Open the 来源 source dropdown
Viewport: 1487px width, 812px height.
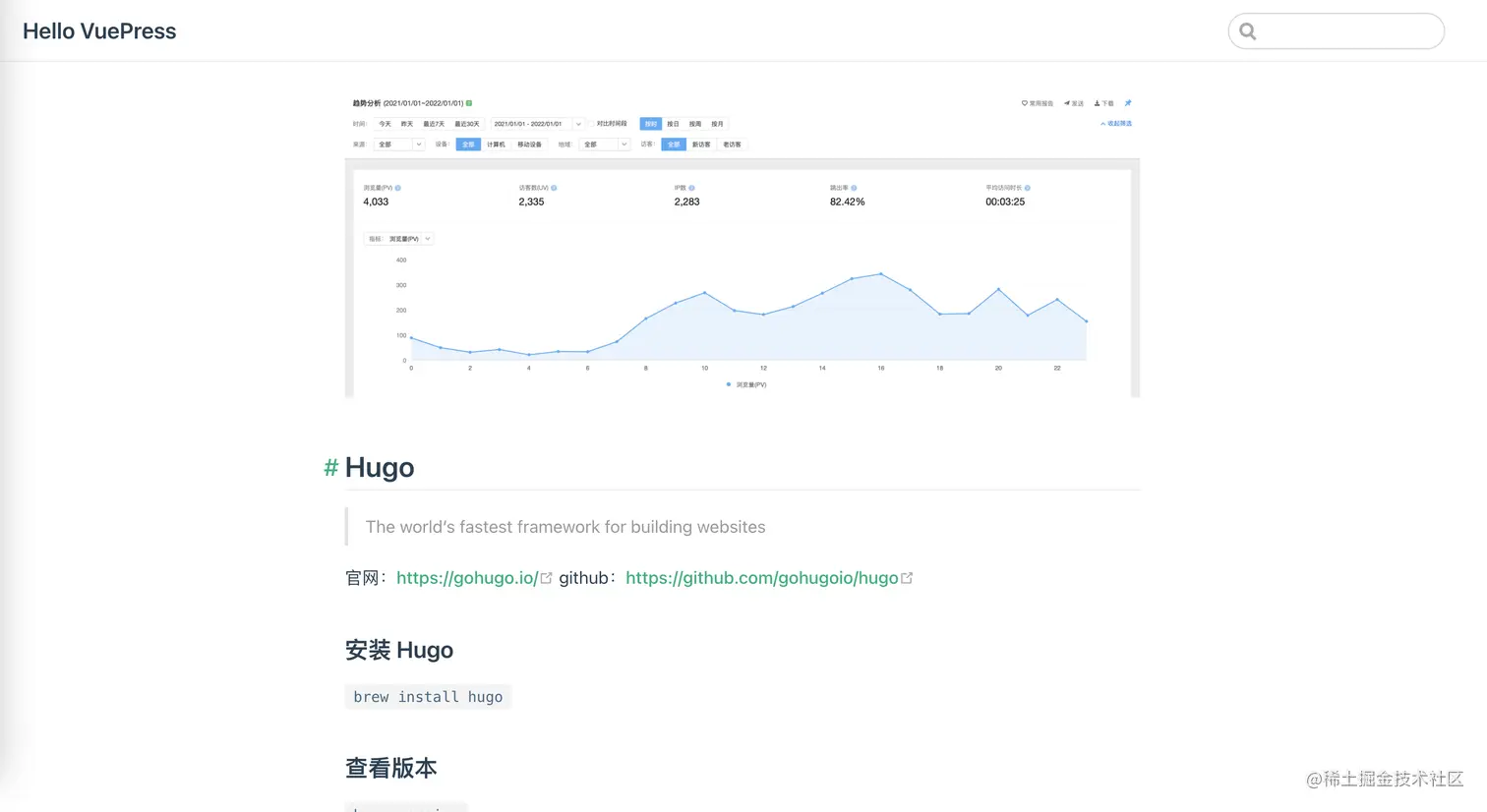(399, 145)
